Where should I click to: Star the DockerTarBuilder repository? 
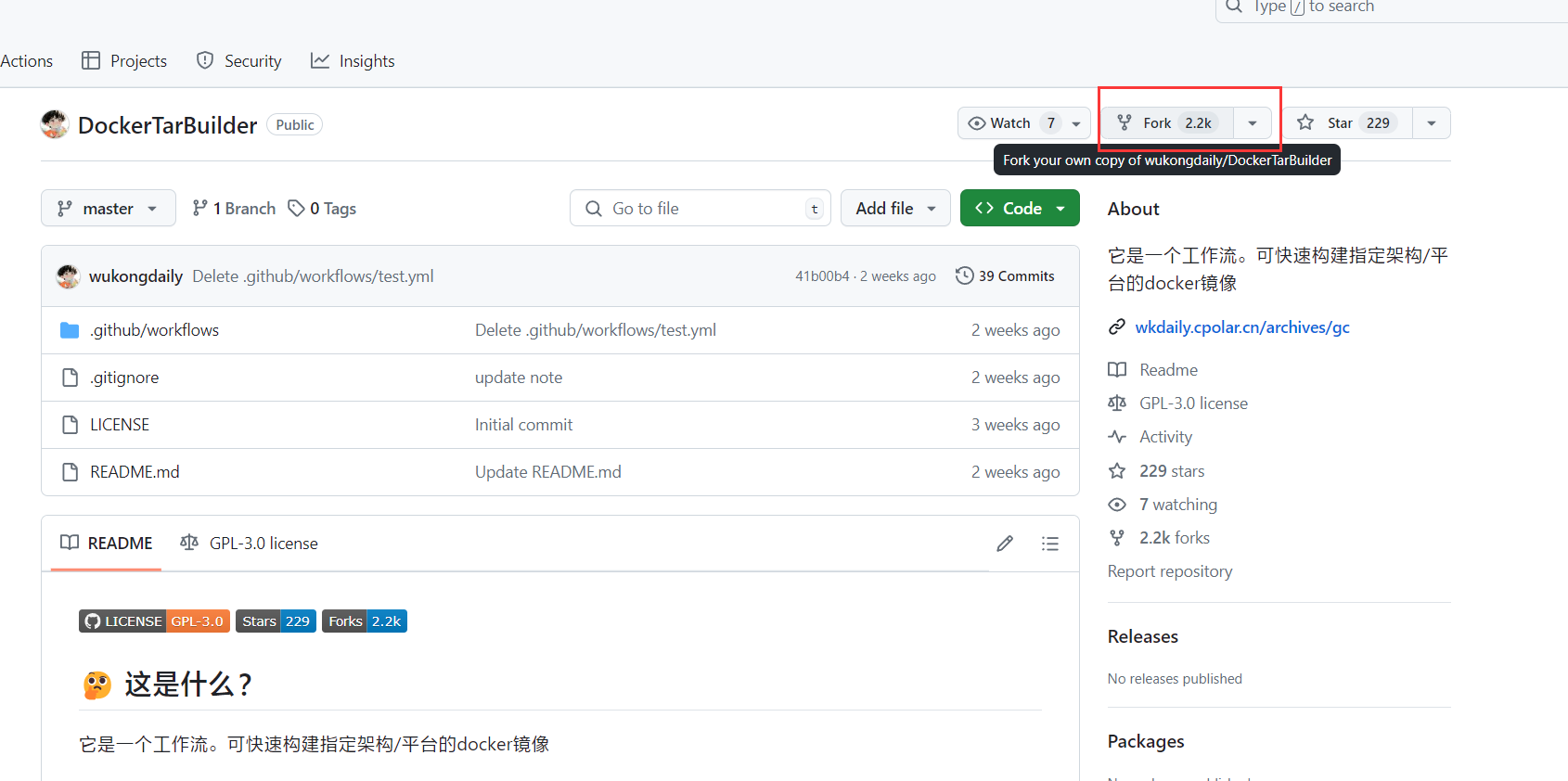click(x=1347, y=123)
